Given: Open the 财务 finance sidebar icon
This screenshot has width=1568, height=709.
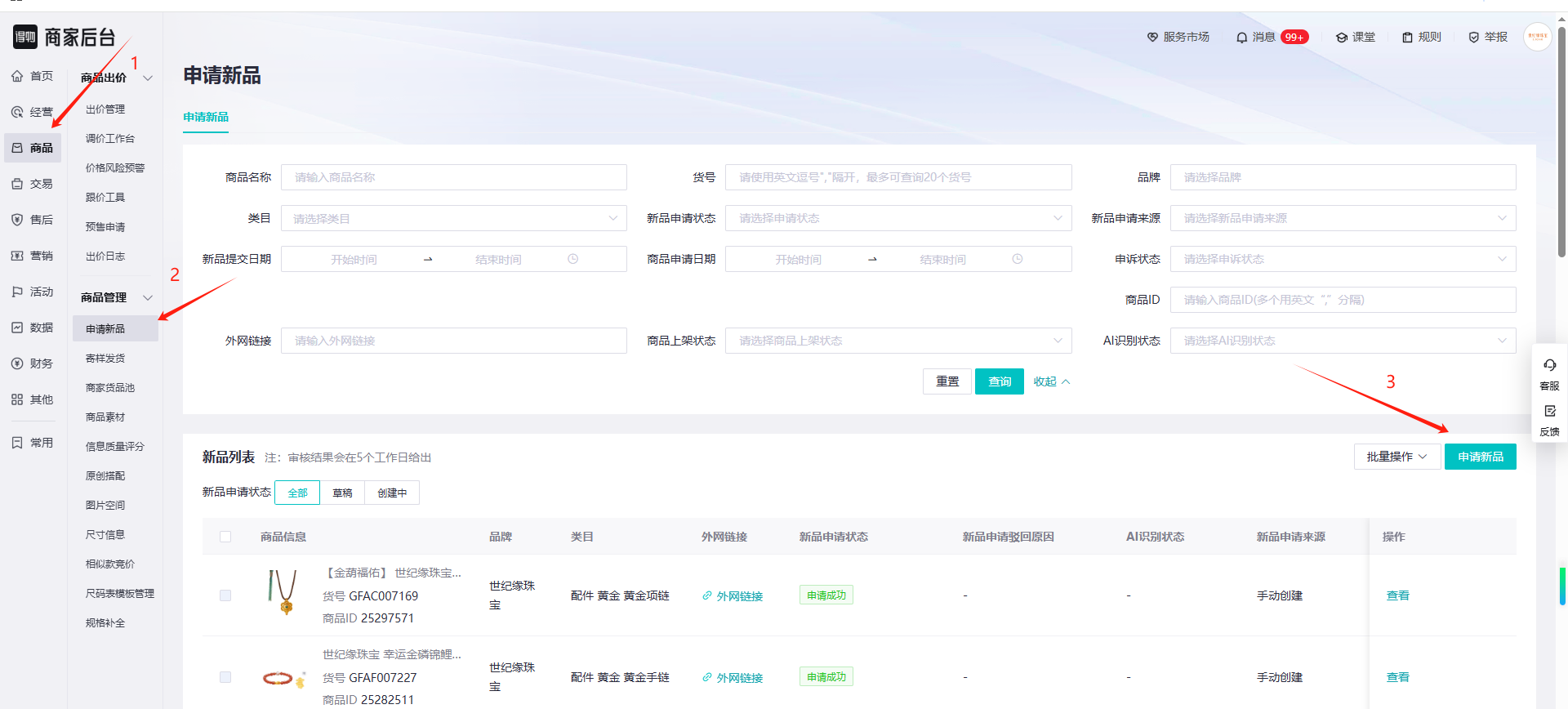Looking at the screenshot, I should click(17, 363).
